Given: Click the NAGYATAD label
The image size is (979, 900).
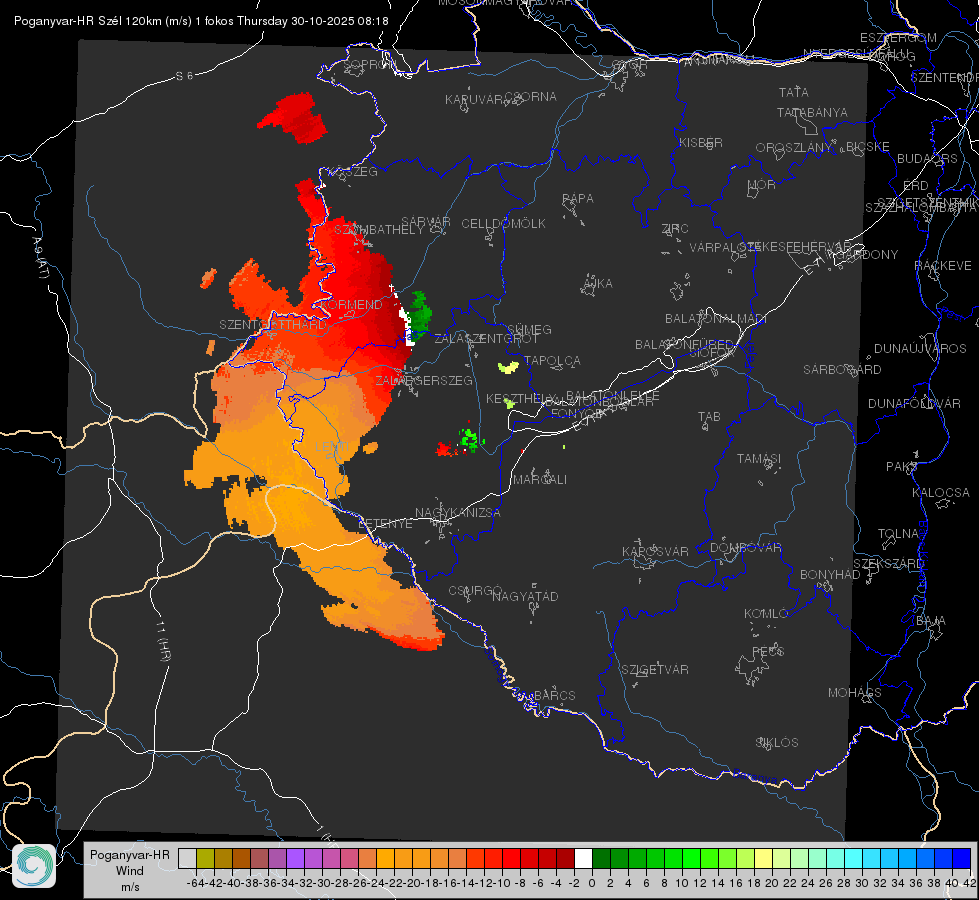Looking at the screenshot, I should pyautogui.click(x=525, y=596).
